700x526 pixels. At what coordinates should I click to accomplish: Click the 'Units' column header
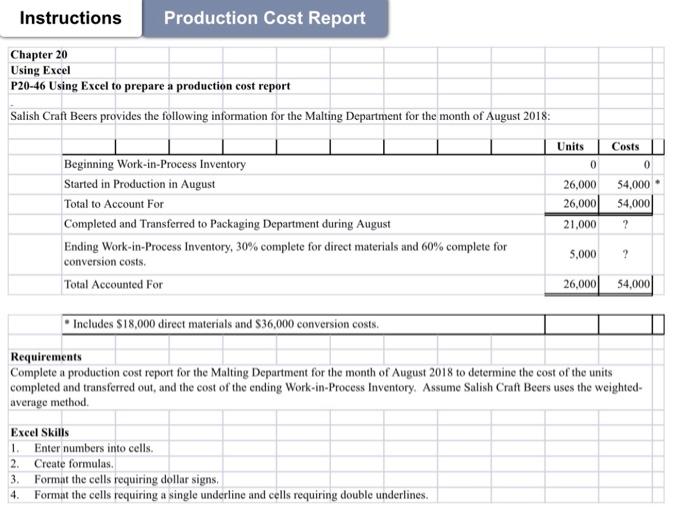[571, 146]
